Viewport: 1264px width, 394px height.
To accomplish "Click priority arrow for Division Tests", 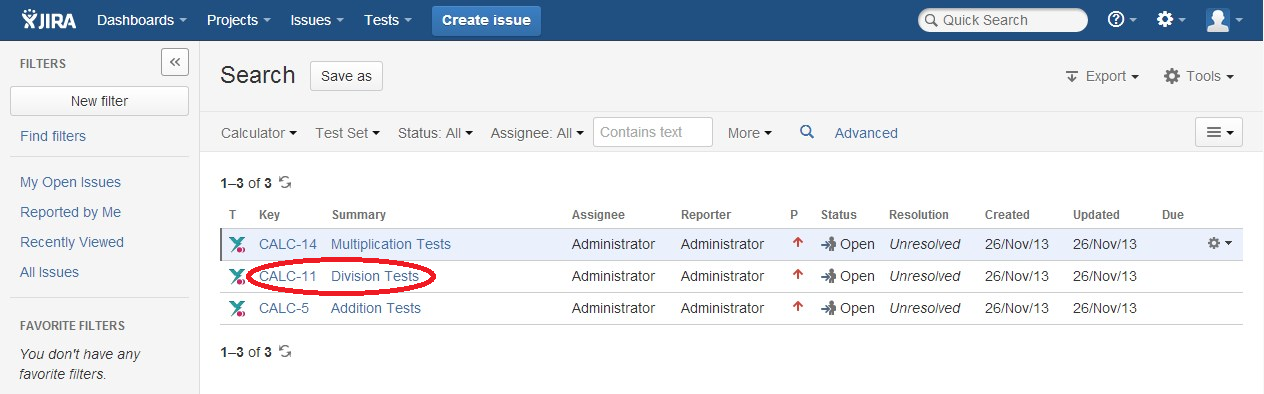I will point(797,275).
